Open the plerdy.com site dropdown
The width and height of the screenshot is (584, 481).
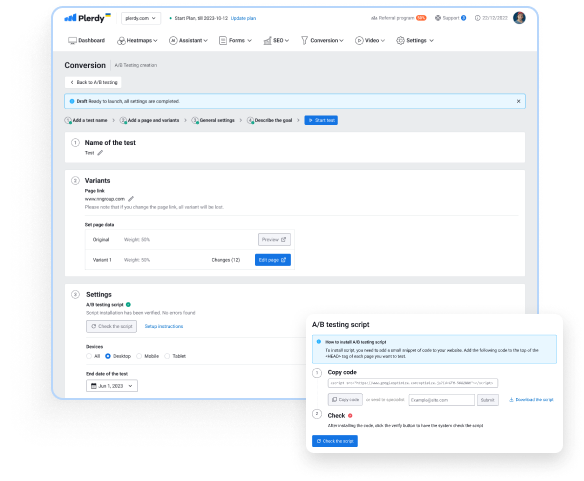141,18
